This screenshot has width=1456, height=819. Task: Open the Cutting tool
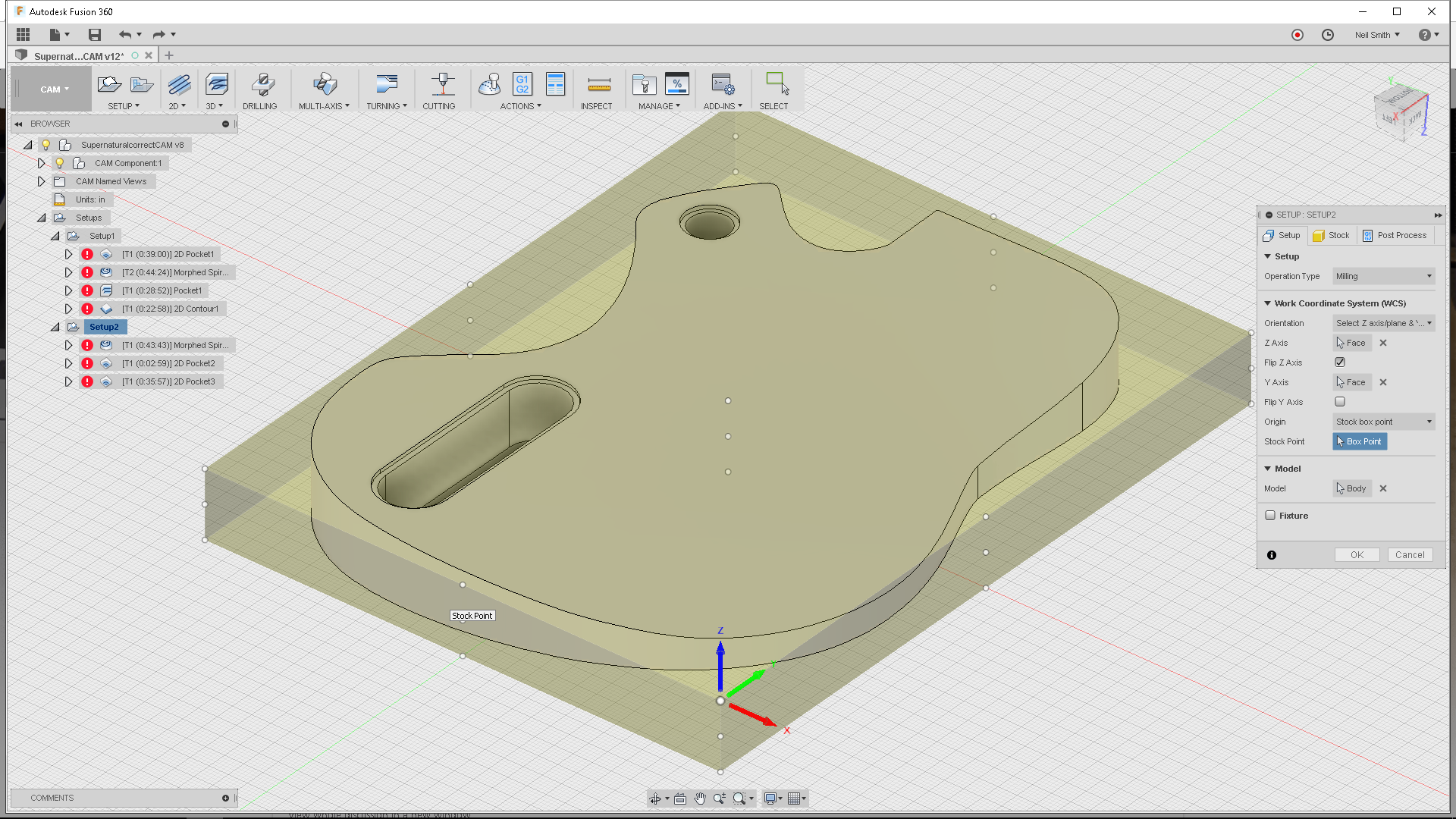click(440, 89)
